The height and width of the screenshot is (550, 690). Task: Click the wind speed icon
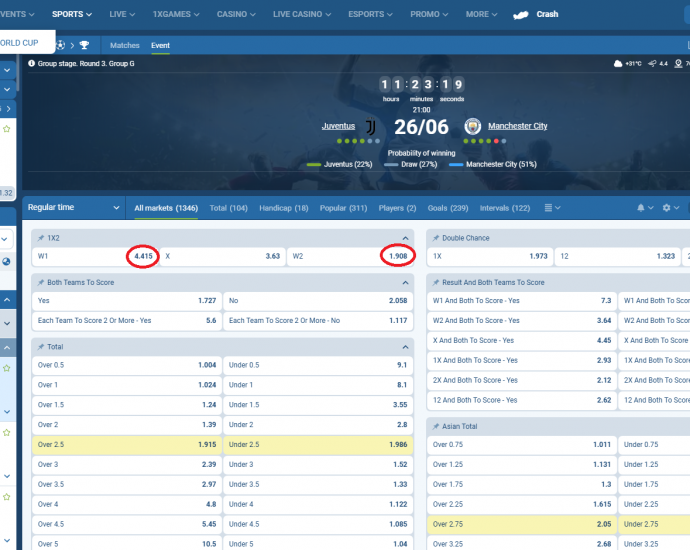pyautogui.click(x=652, y=64)
